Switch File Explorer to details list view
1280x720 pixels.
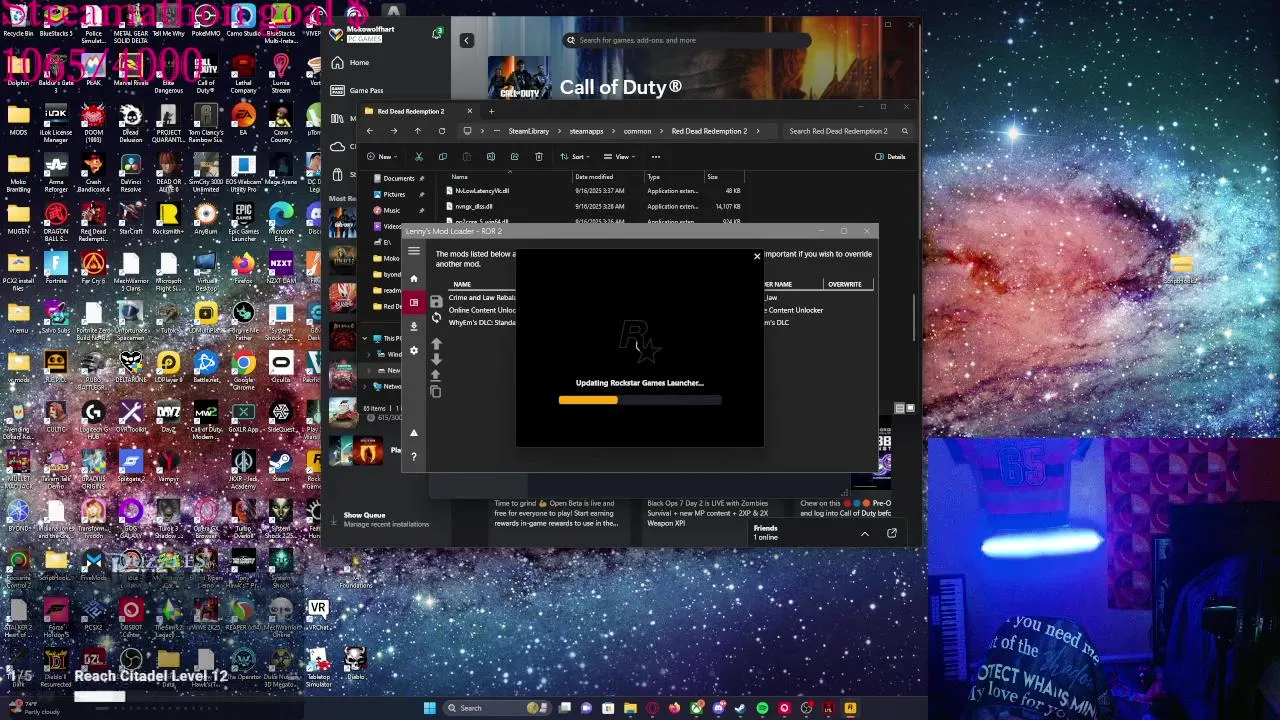[x=899, y=408]
